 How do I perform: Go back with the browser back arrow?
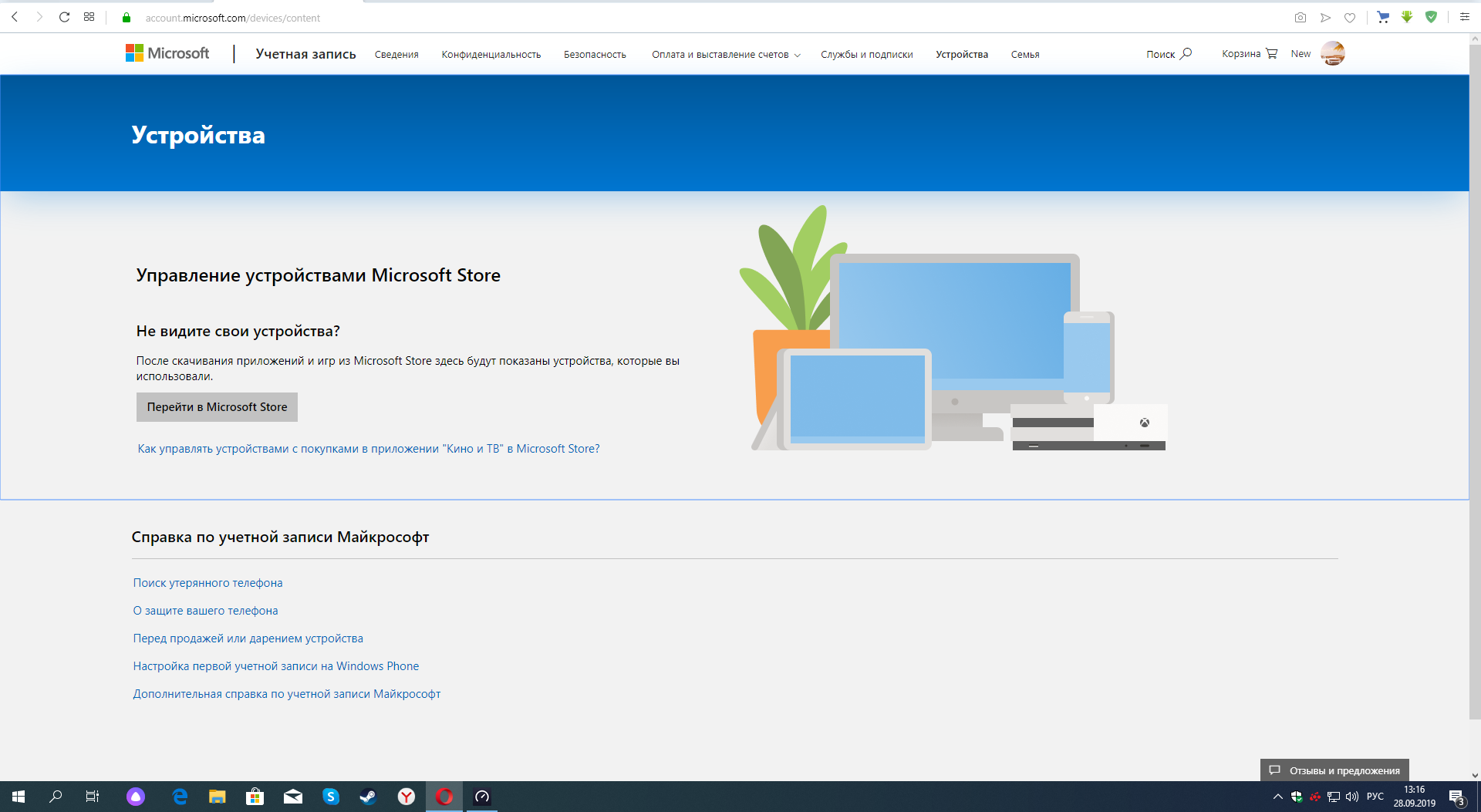(x=15, y=17)
